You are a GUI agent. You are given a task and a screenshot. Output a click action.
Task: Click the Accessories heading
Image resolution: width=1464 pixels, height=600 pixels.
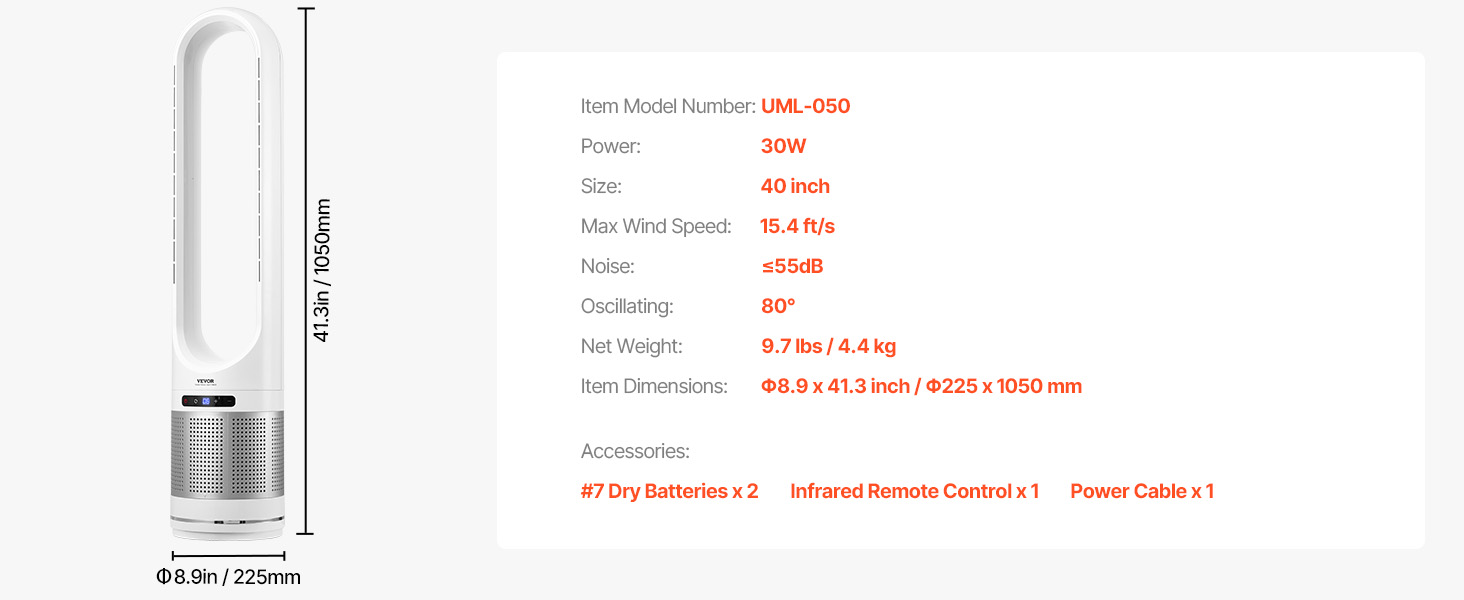tap(635, 451)
